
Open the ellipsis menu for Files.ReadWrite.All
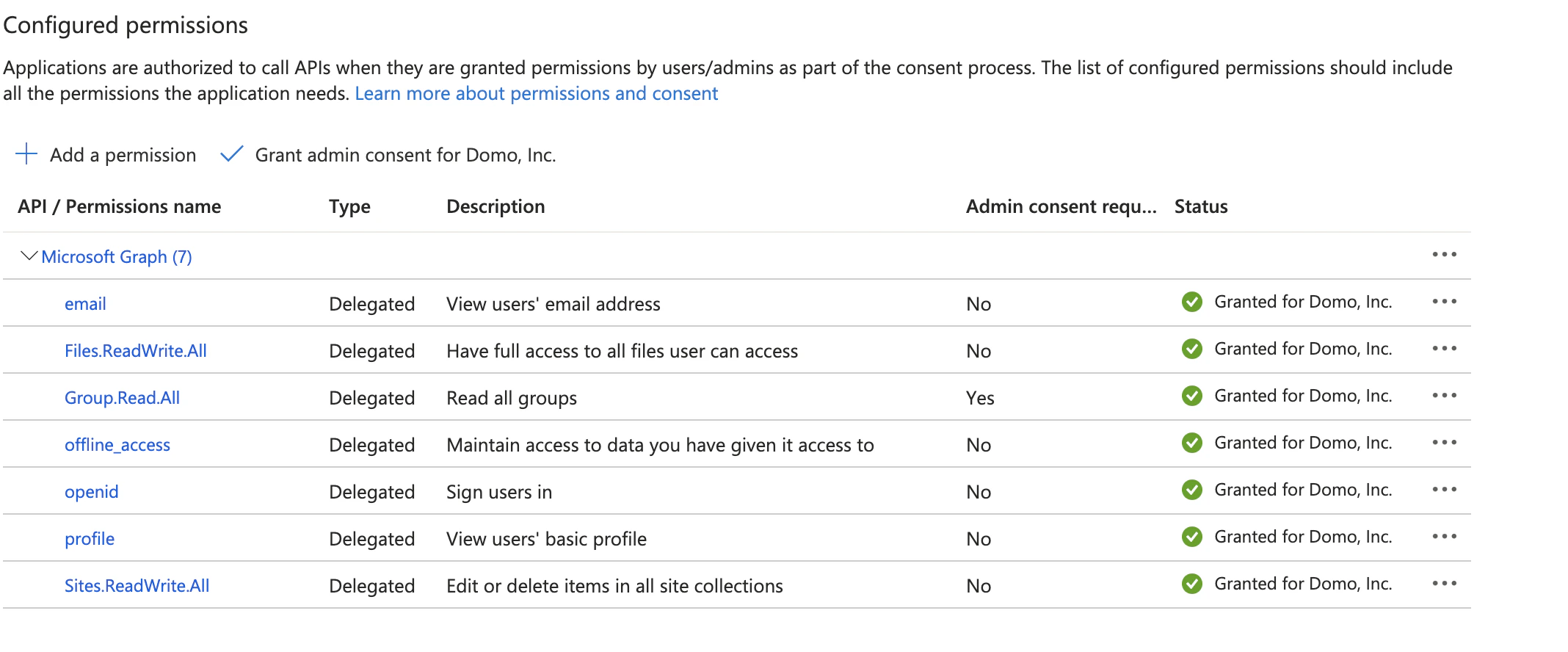1444,349
